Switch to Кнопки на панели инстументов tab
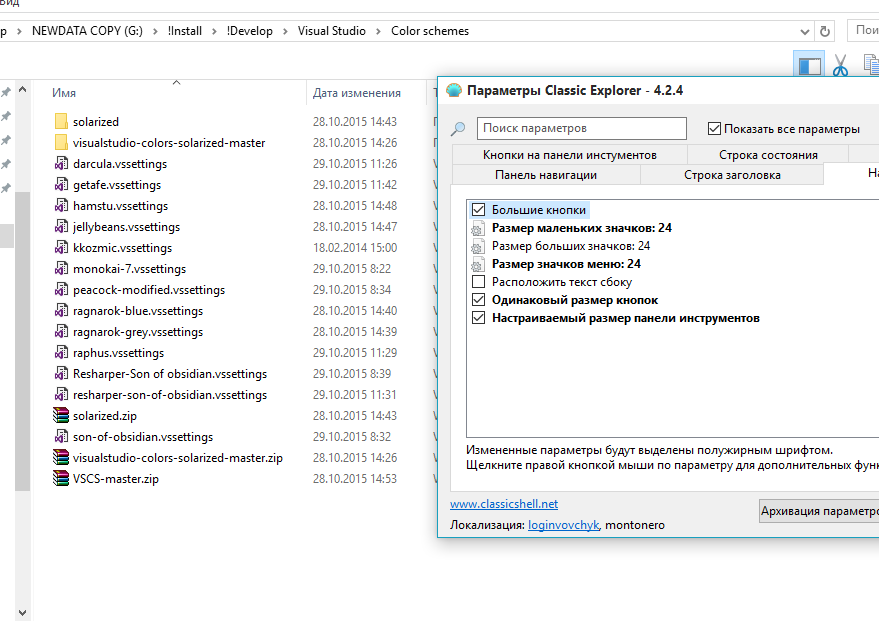The width and height of the screenshot is (879, 630). (x=570, y=155)
